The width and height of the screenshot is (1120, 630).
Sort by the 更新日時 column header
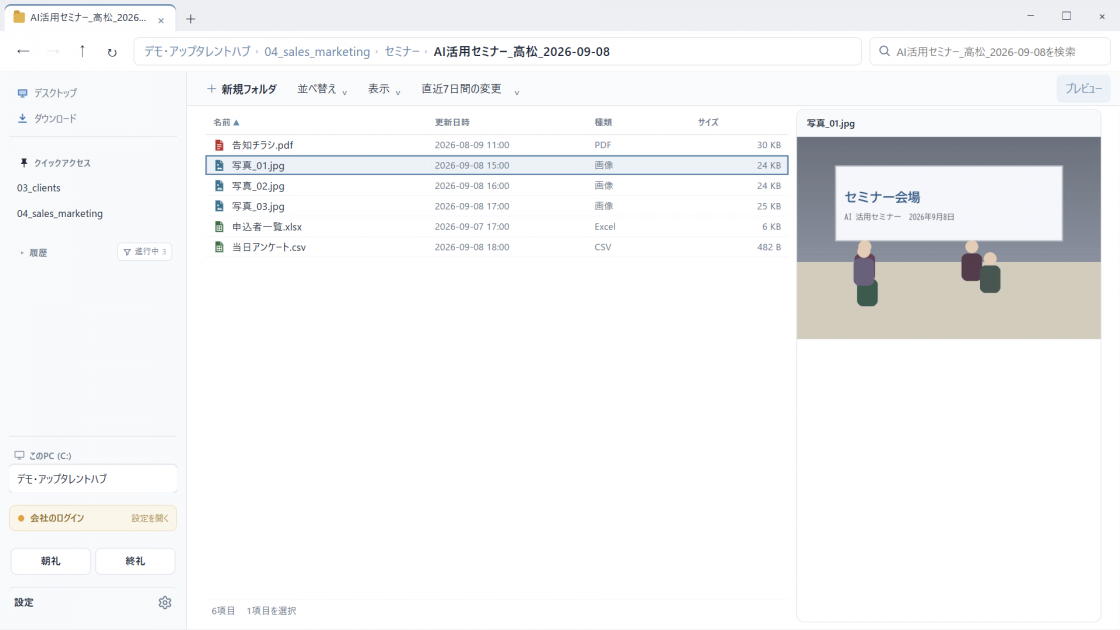[x=452, y=122]
